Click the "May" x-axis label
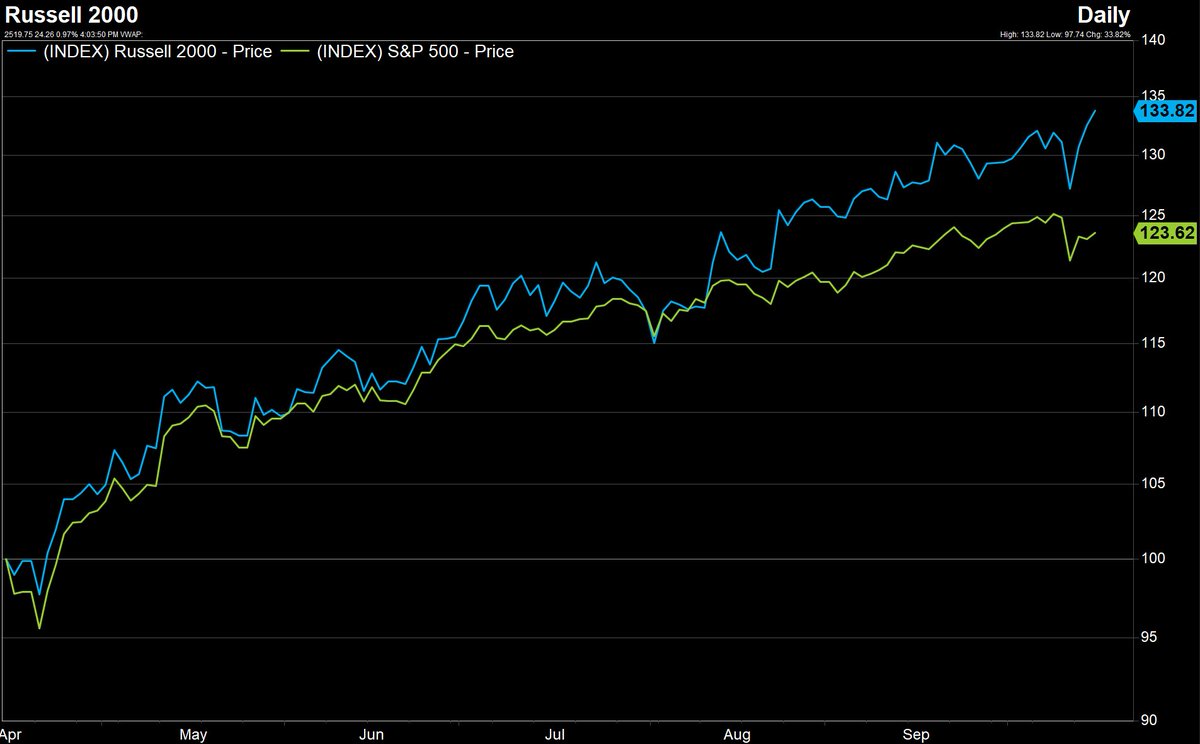 click(193, 735)
